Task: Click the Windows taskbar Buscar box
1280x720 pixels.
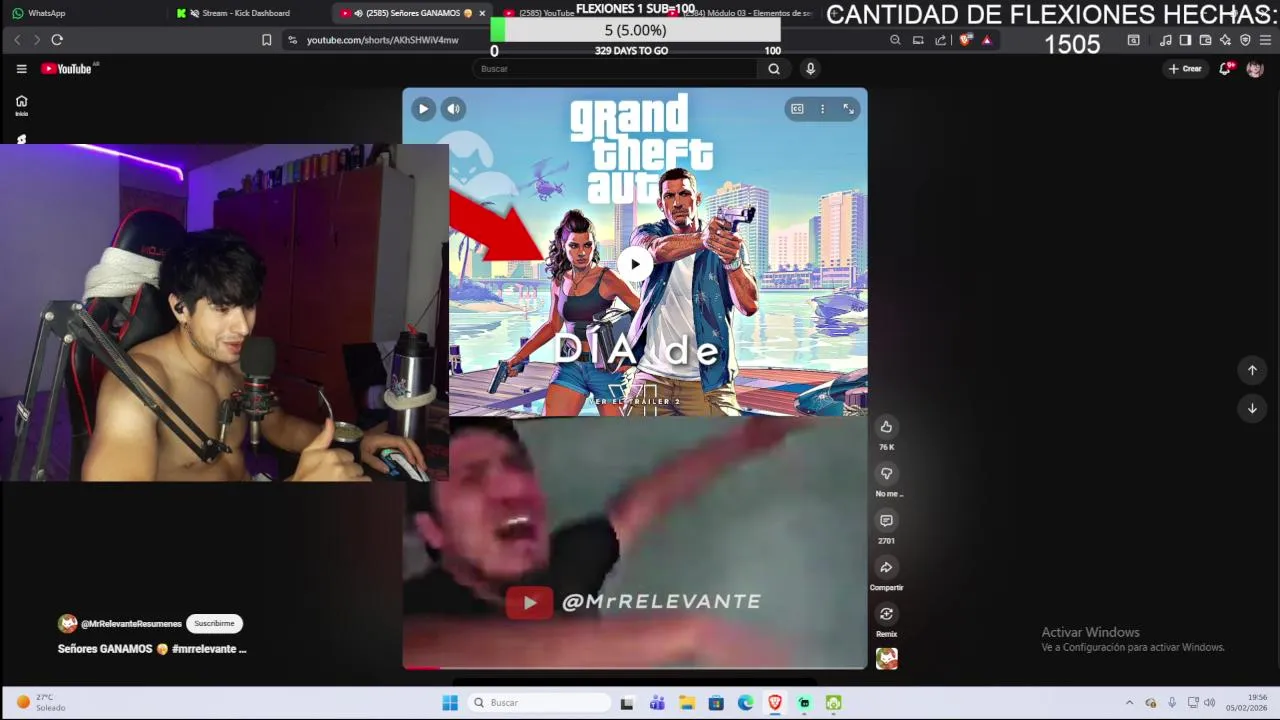Action: click(540, 703)
